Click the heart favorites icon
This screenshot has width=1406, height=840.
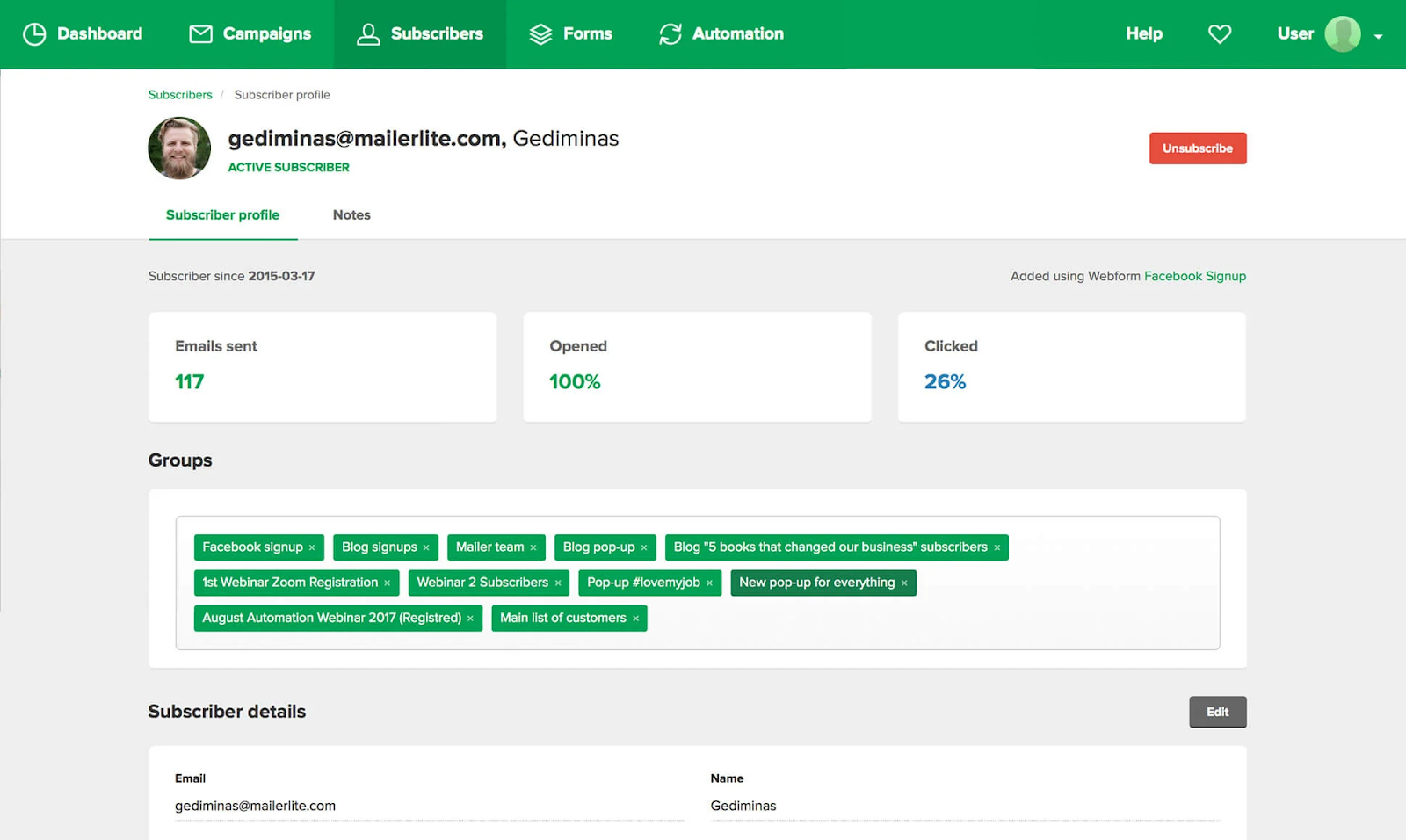pos(1219,34)
